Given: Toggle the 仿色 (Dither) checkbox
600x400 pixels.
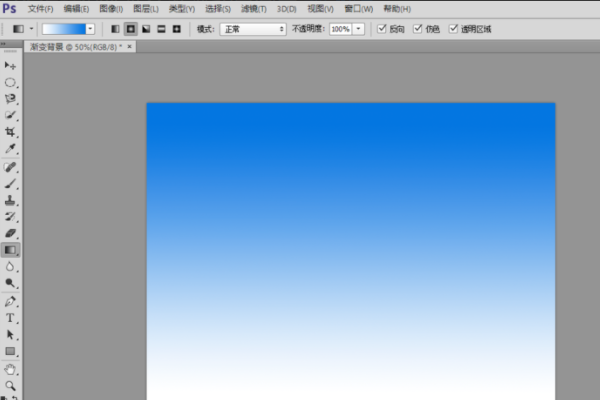Looking at the screenshot, I should (418, 29).
